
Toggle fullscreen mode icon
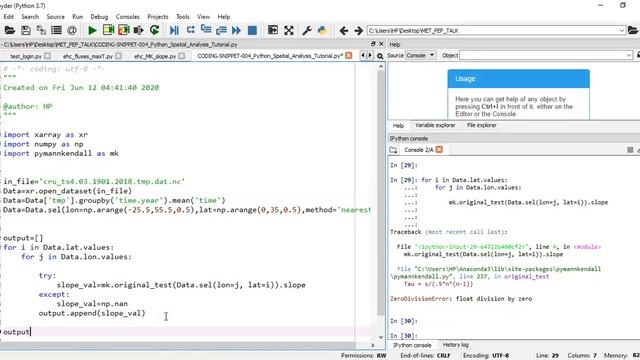tap(289, 30)
